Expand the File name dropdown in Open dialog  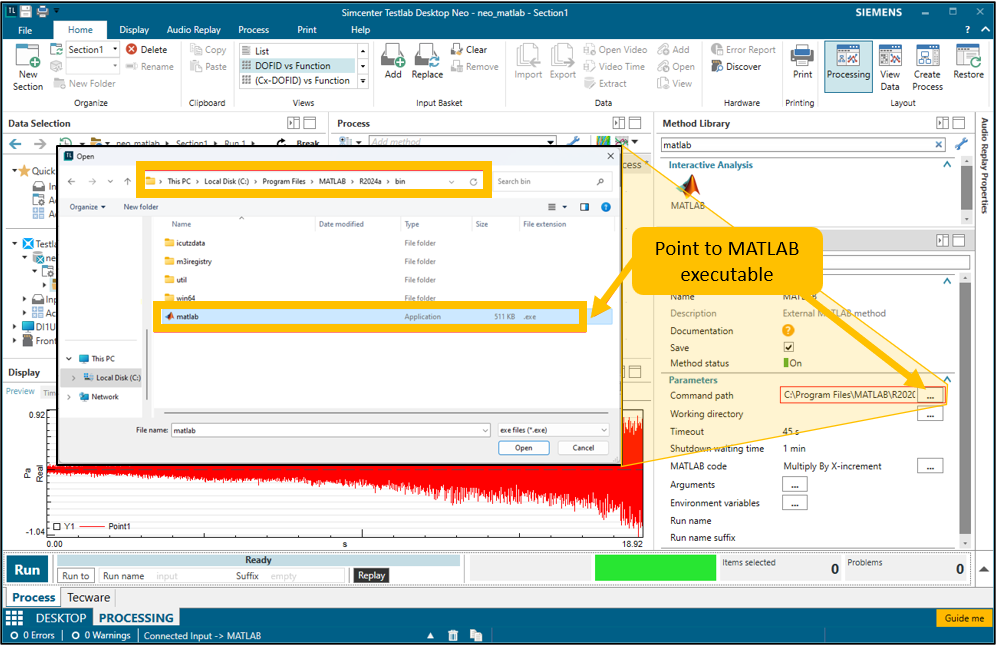pyautogui.click(x=485, y=431)
